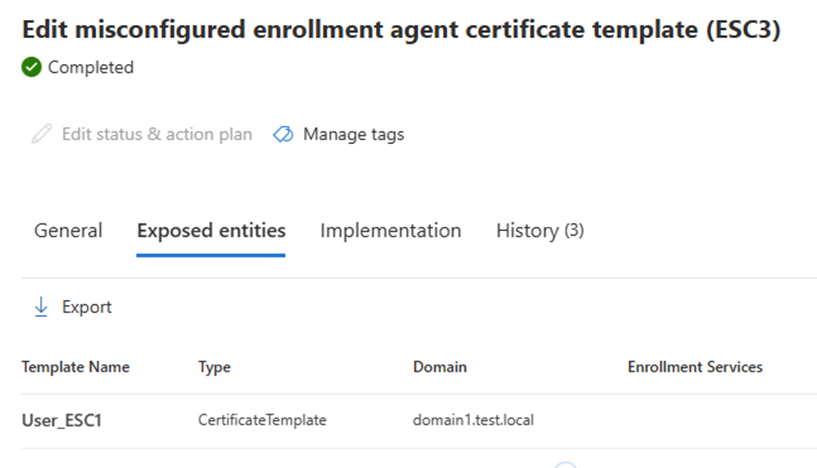
Task: Click the ESC3 recommendation page title
Action: click(400, 30)
